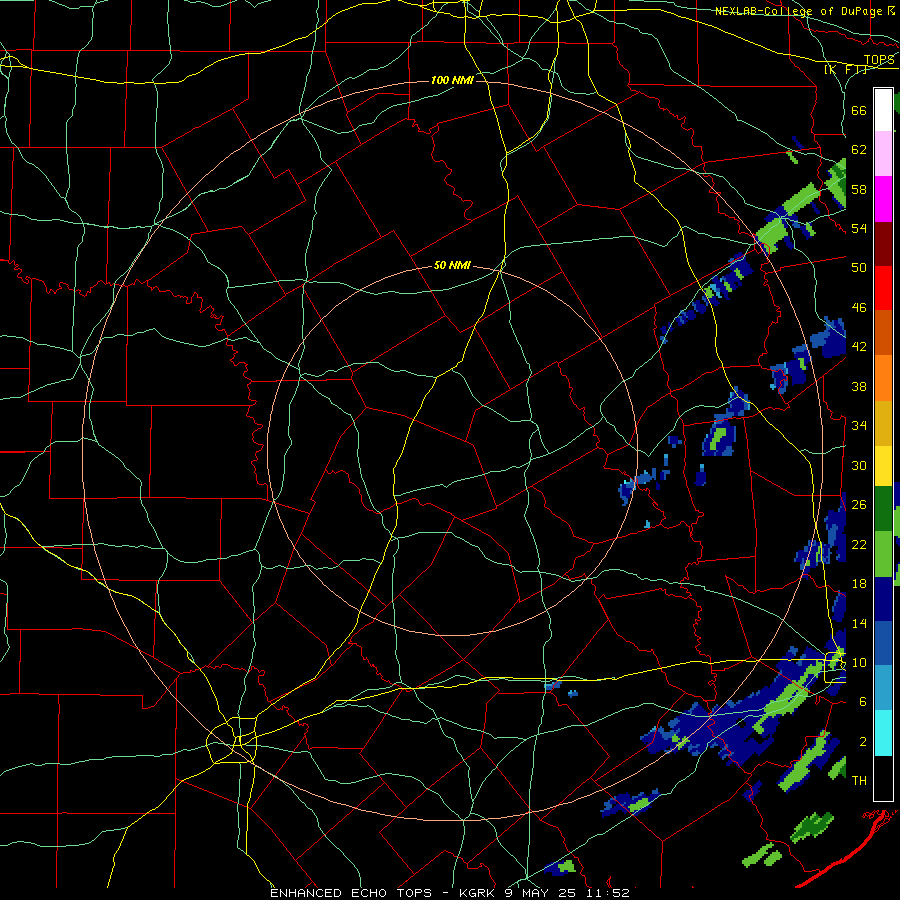Click the magenta swatch in the color scale

coord(883,199)
